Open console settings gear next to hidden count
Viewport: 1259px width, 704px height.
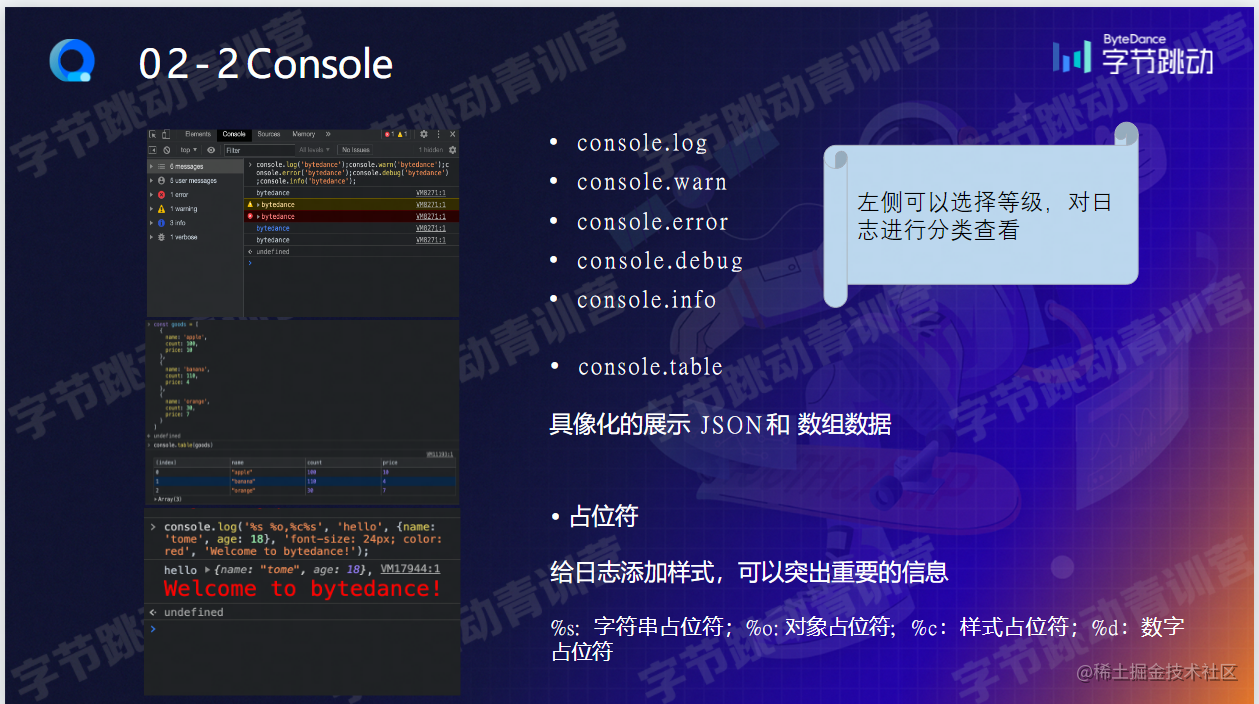tap(452, 150)
